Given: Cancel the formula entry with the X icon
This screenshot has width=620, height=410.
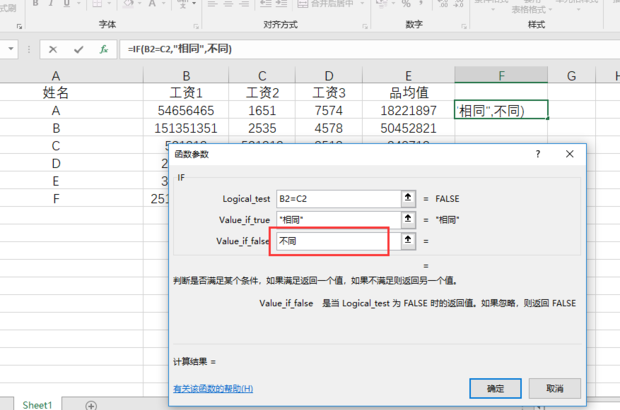Looking at the screenshot, I should click(x=53, y=49).
